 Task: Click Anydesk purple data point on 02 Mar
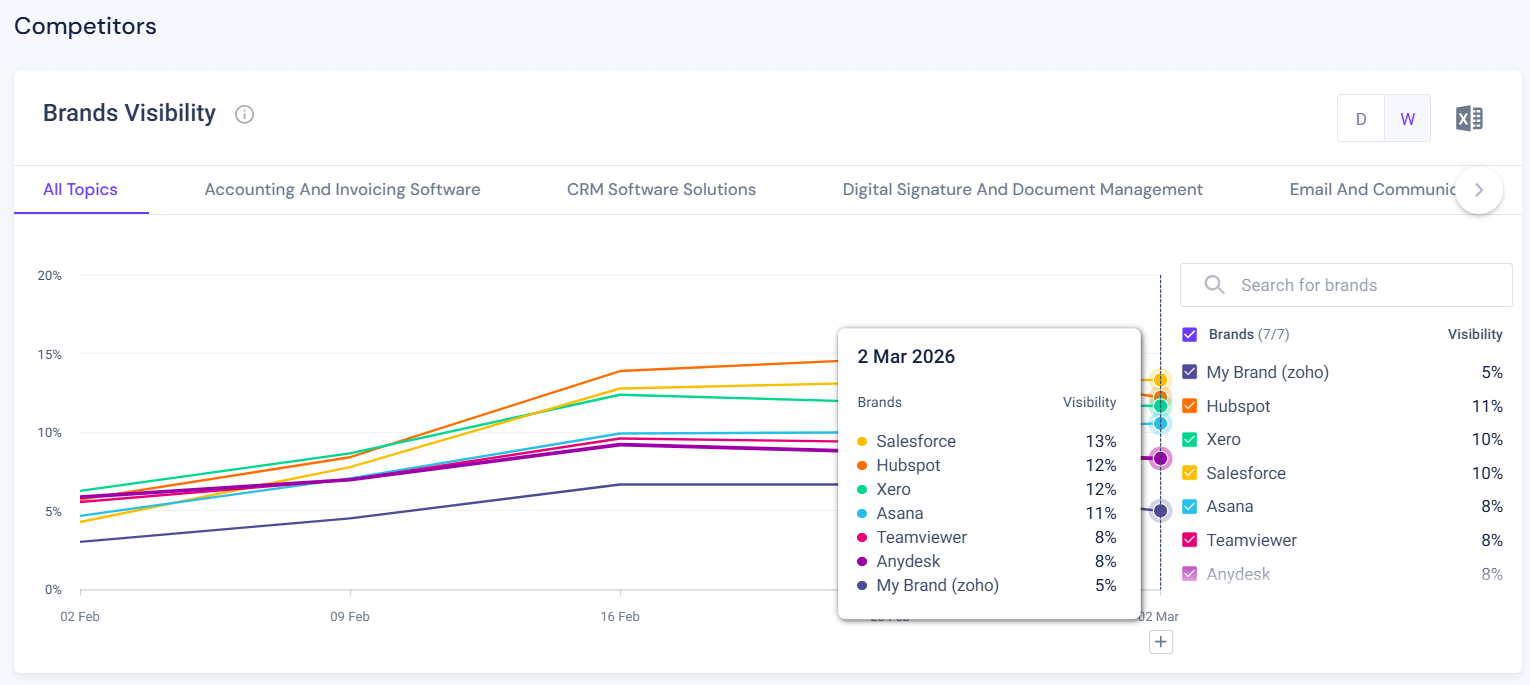(x=1160, y=459)
